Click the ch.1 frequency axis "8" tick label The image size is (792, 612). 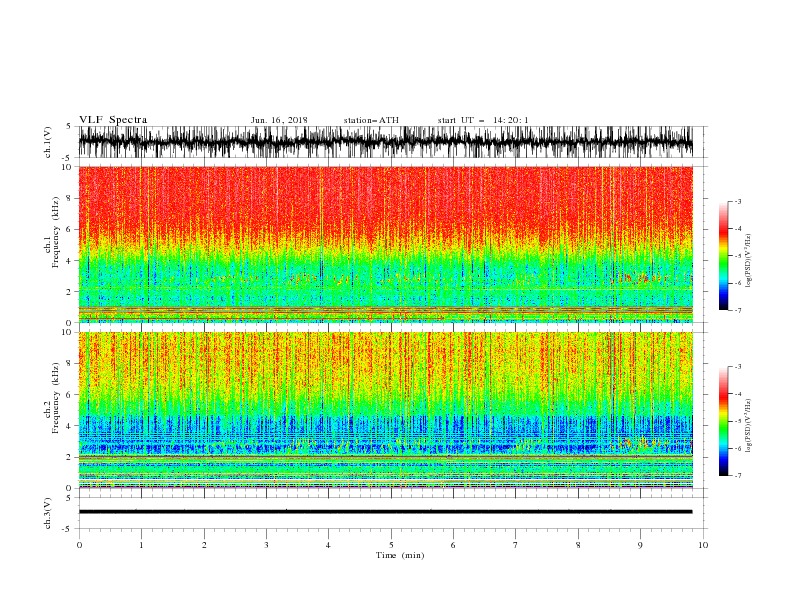click(x=69, y=198)
